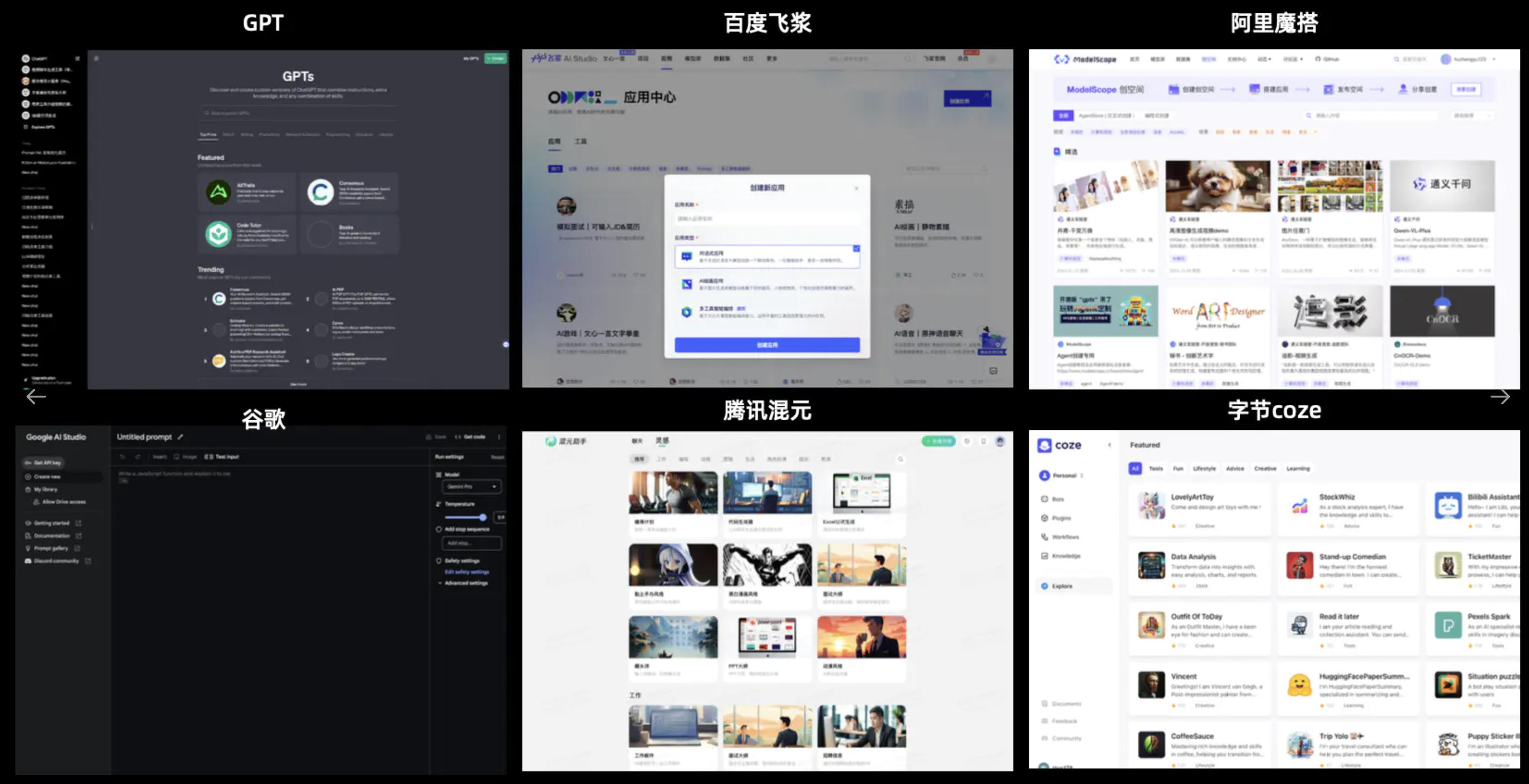
Task: Select the Tools category tab in coze
Action: point(1156,469)
